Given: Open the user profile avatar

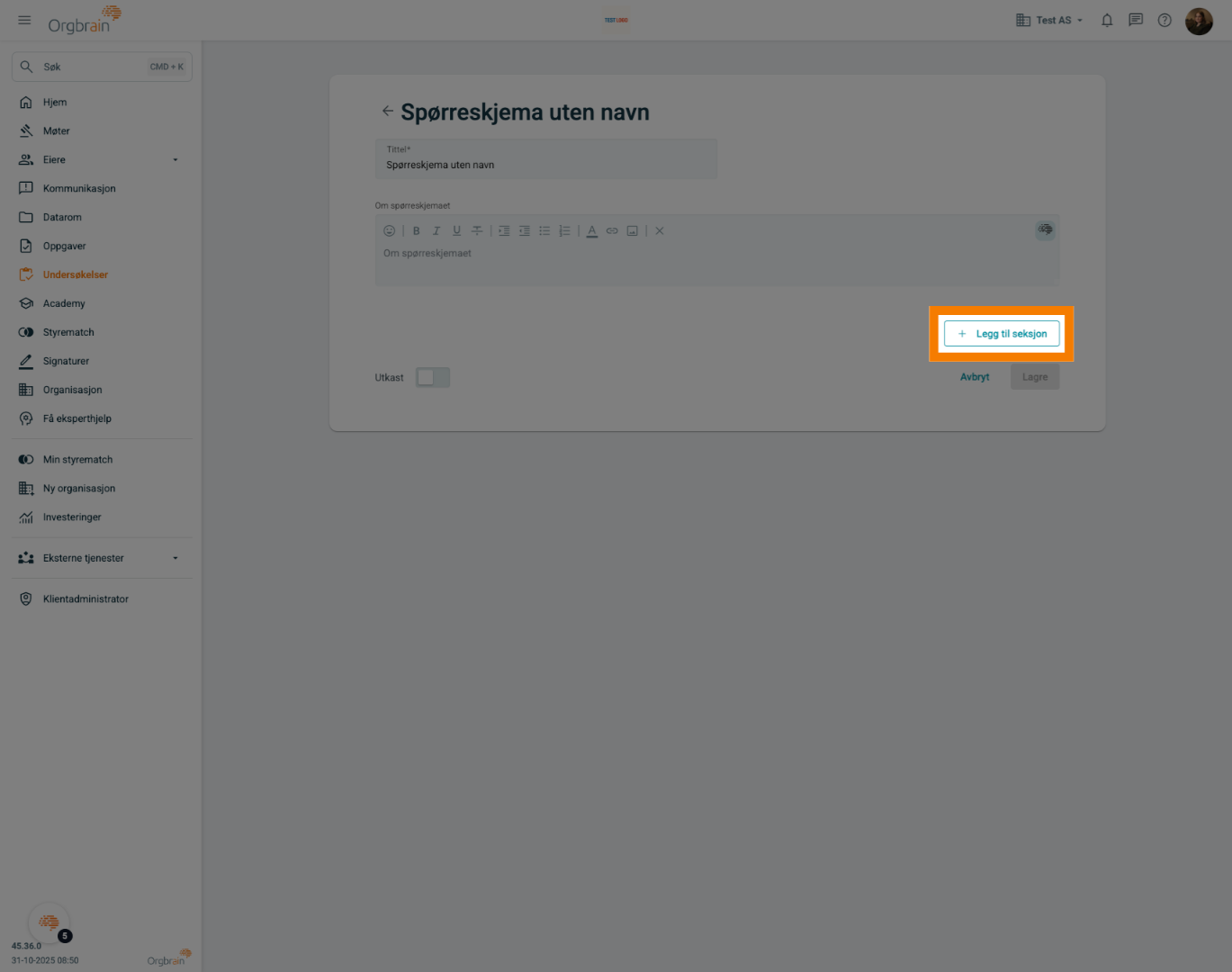Looking at the screenshot, I should click(1199, 21).
